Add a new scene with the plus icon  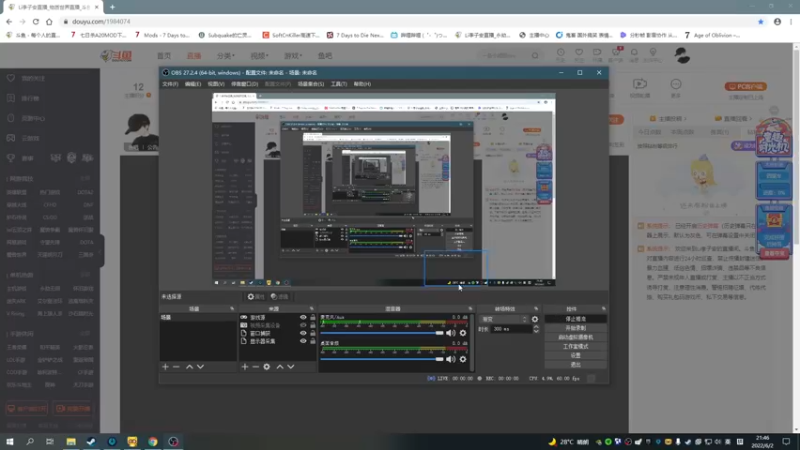165,367
